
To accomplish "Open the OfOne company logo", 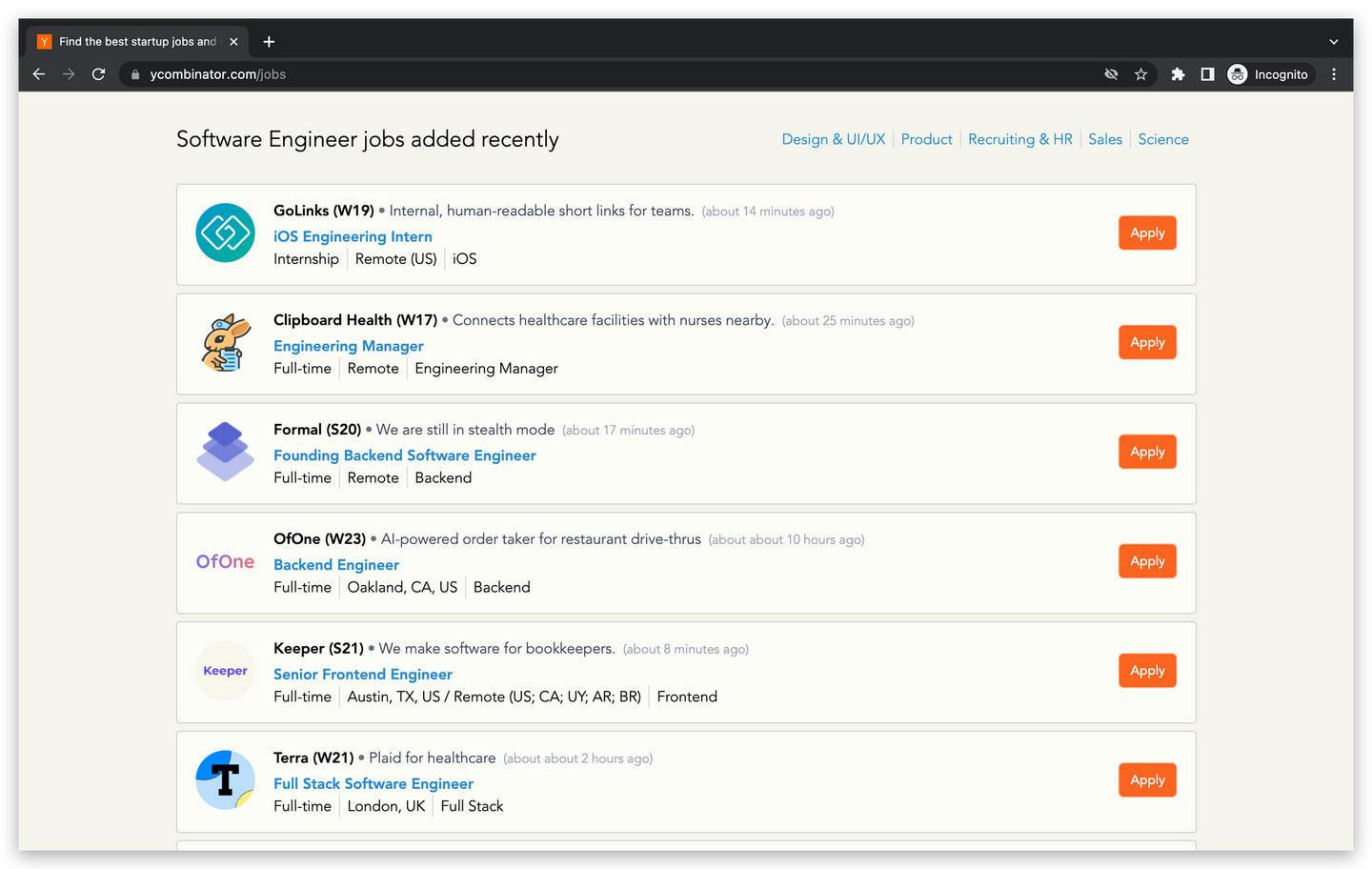I will (225, 561).
